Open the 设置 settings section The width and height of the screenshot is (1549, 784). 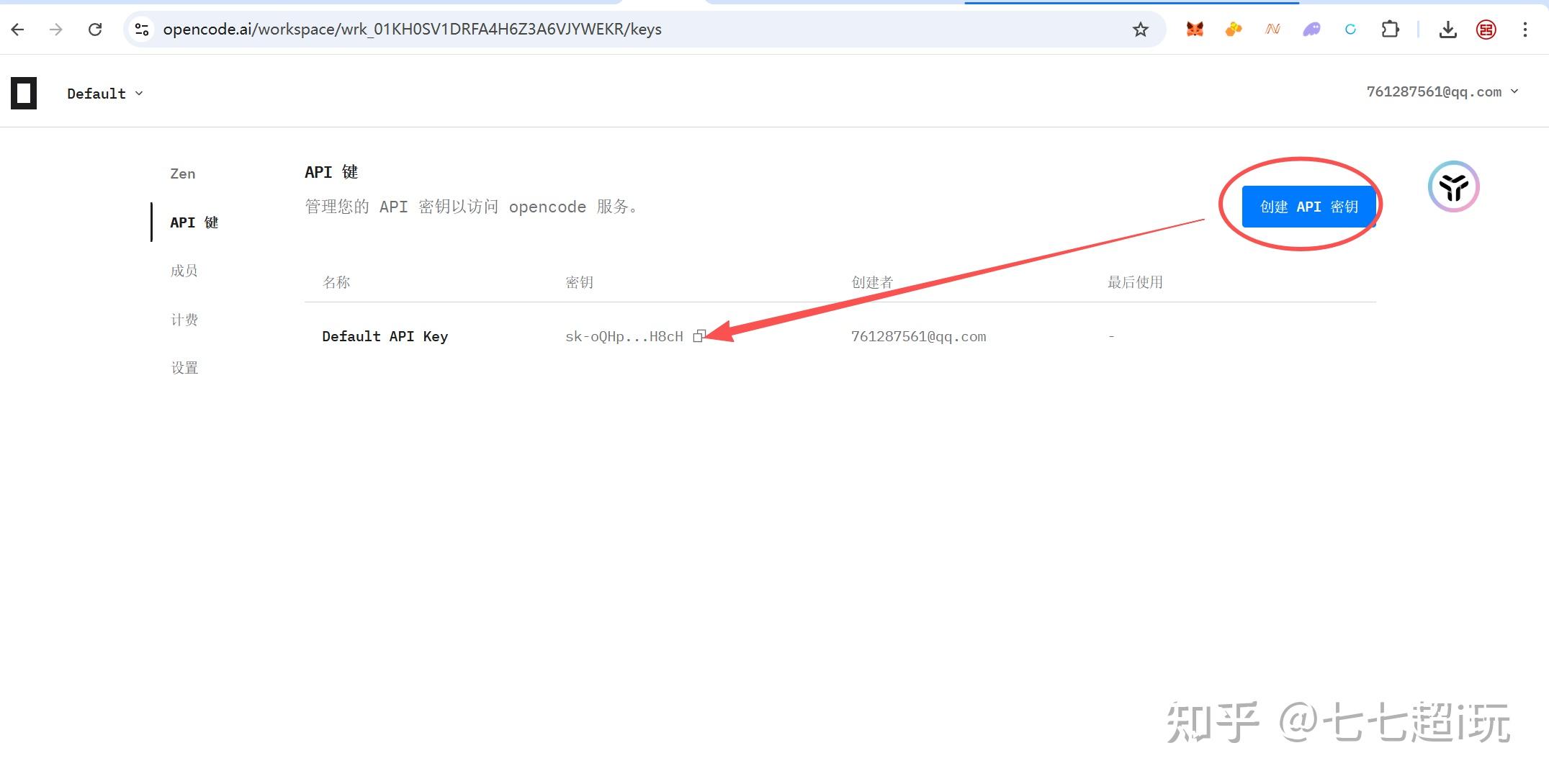tap(184, 368)
